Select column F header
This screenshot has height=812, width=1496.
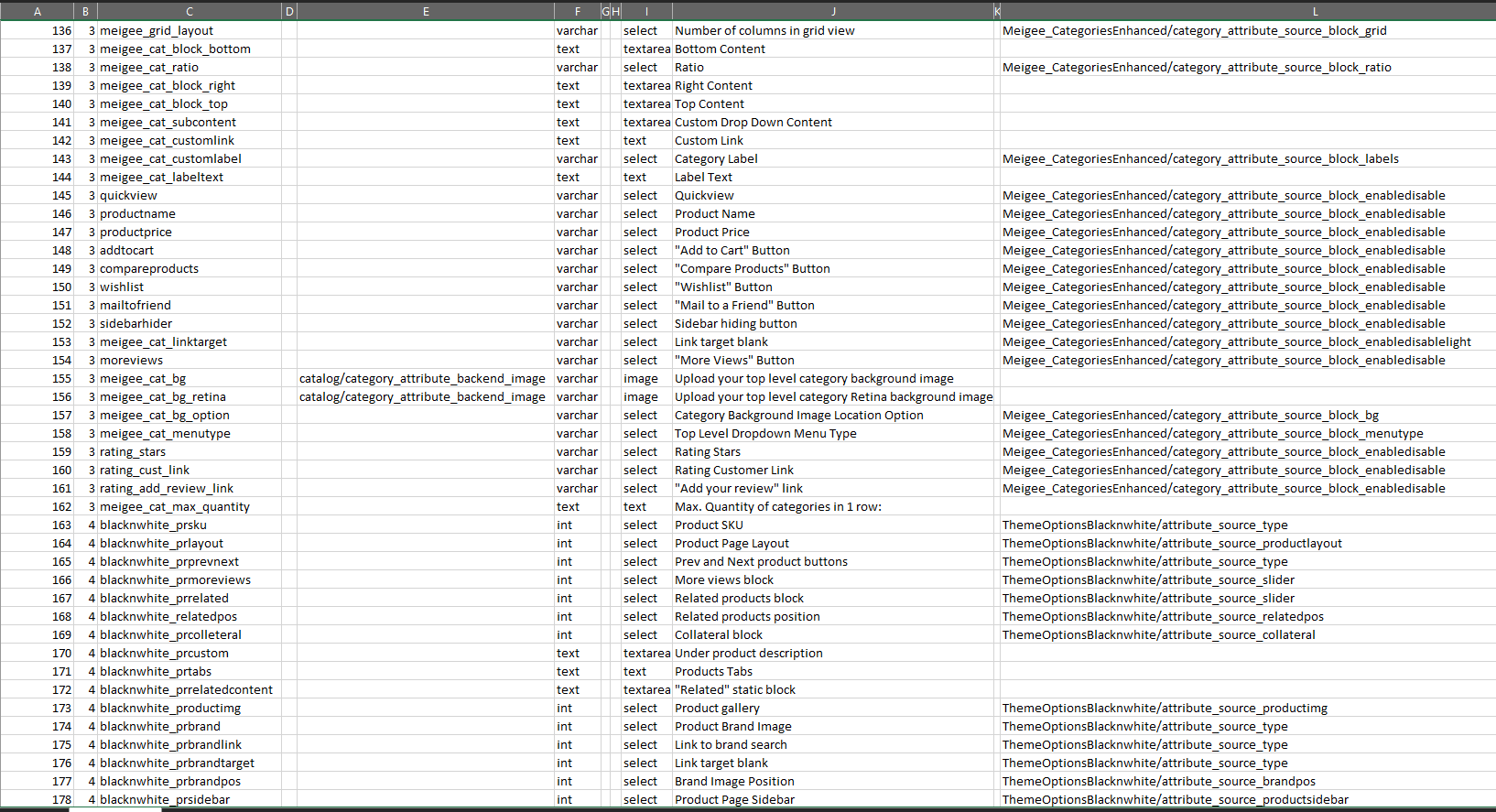[577, 12]
